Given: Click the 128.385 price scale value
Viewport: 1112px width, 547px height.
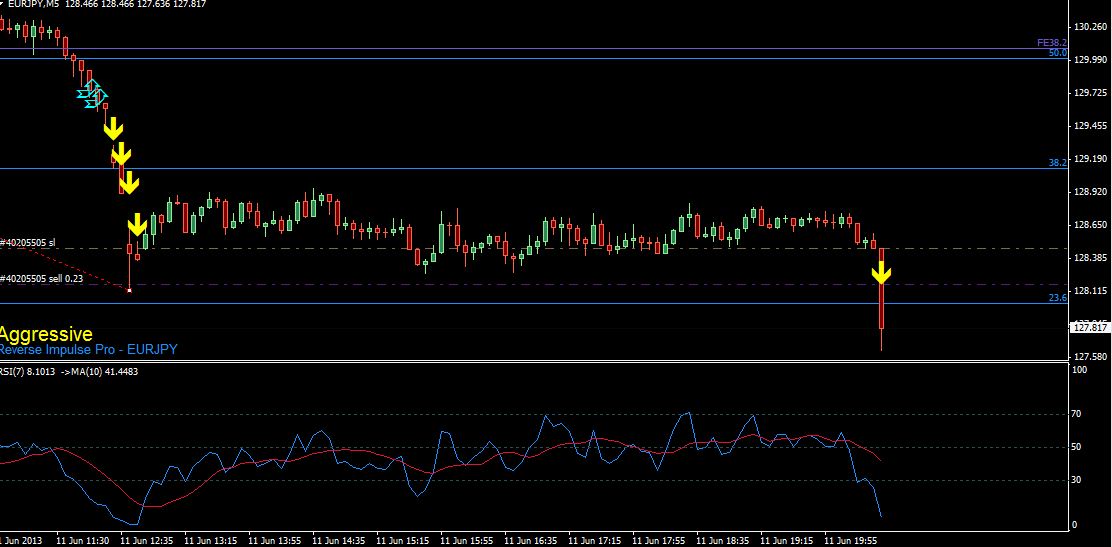Looking at the screenshot, I should point(1091,258).
